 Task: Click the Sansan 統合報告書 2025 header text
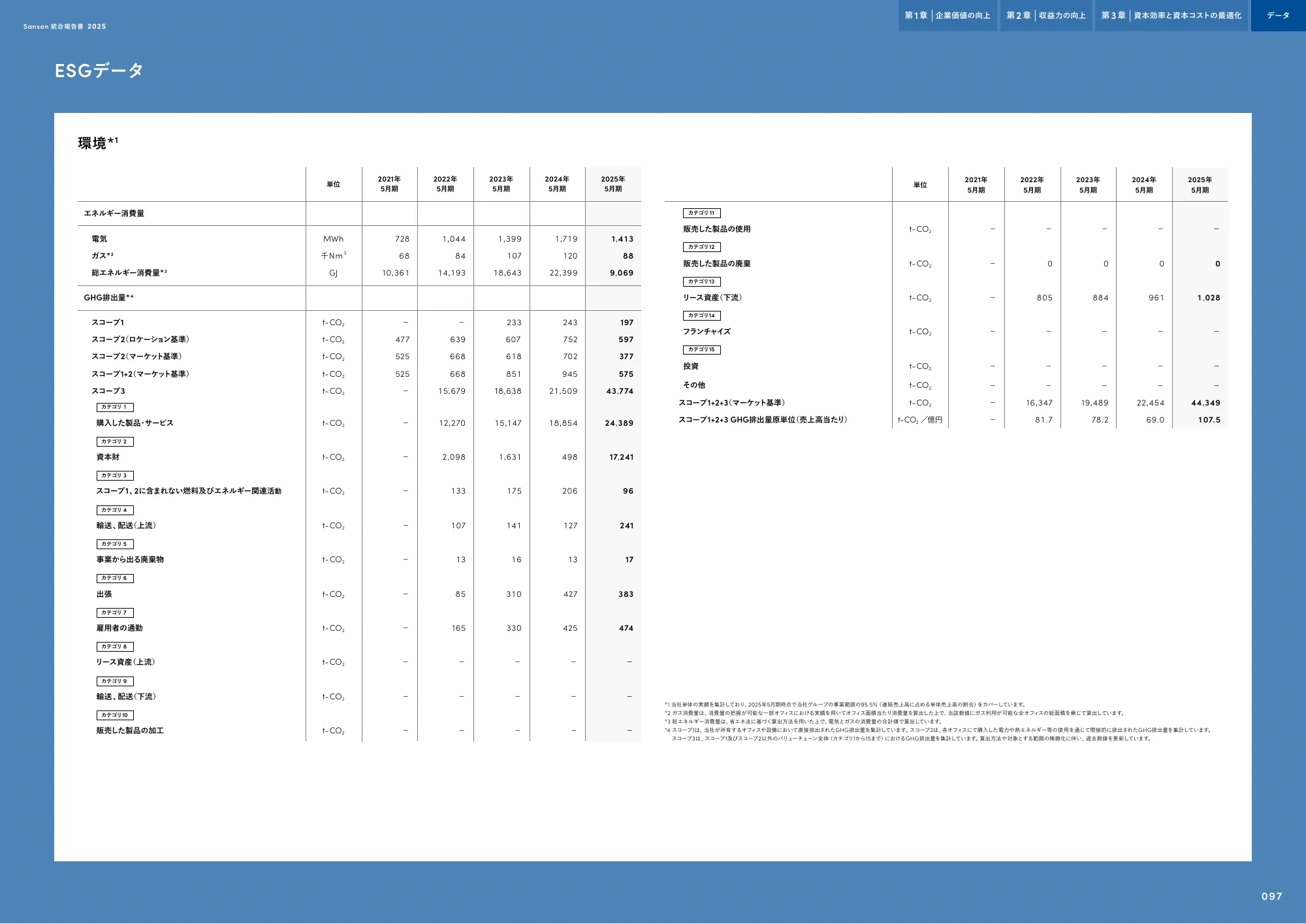(x=65, y=27)
